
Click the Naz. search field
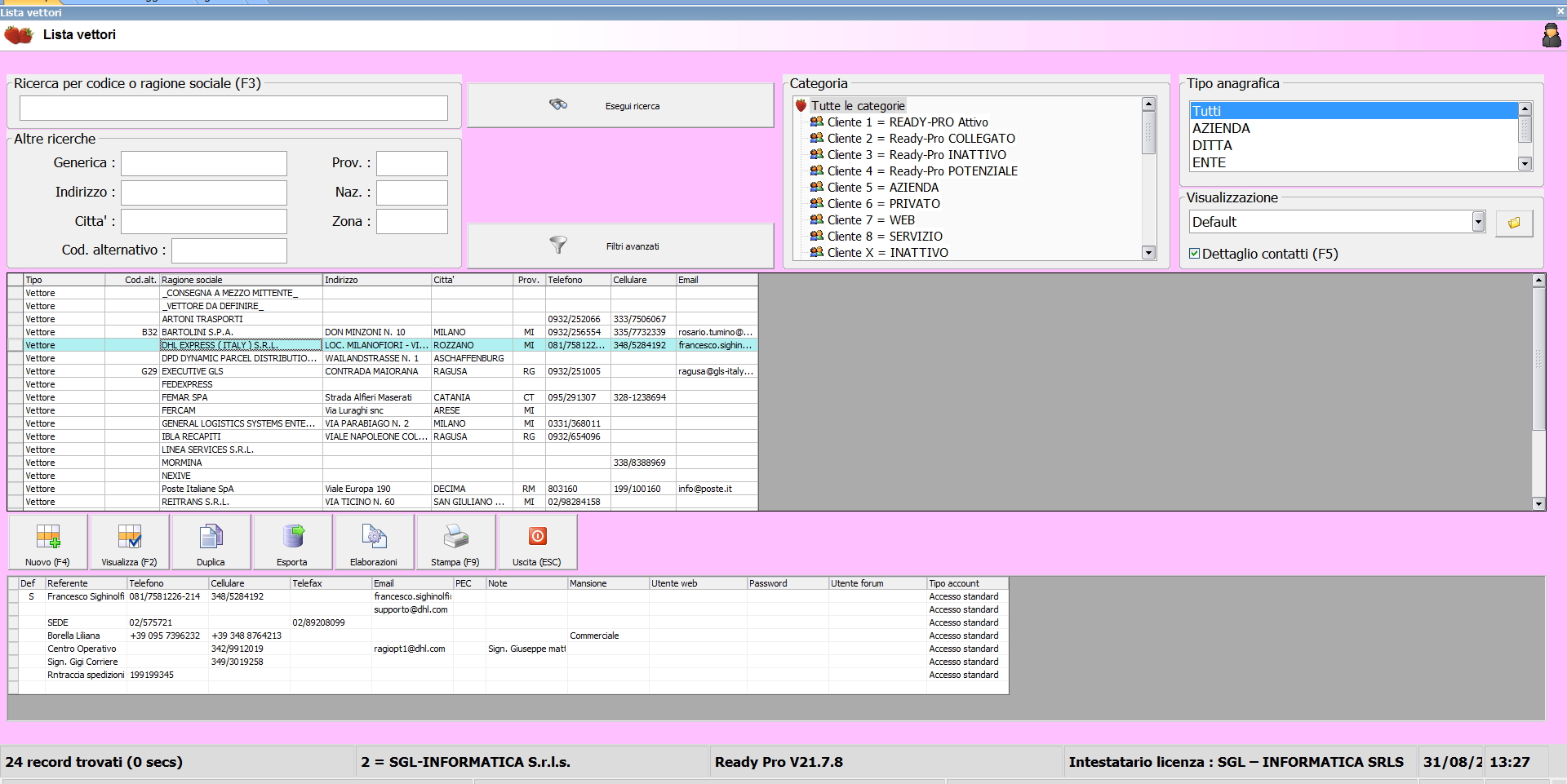(x=412, y=193)
